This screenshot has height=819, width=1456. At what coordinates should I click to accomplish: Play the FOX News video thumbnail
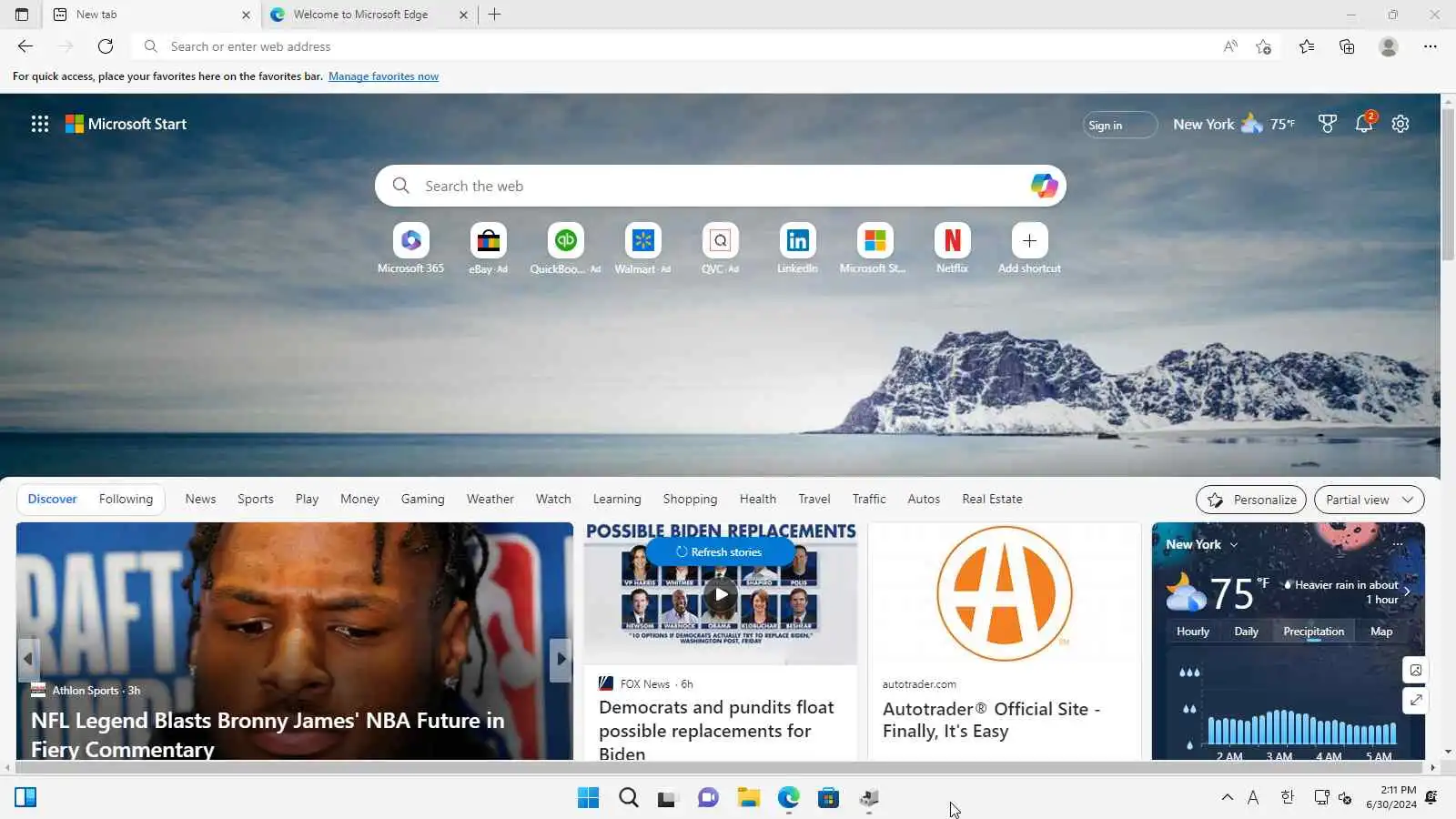click(721, 594)
